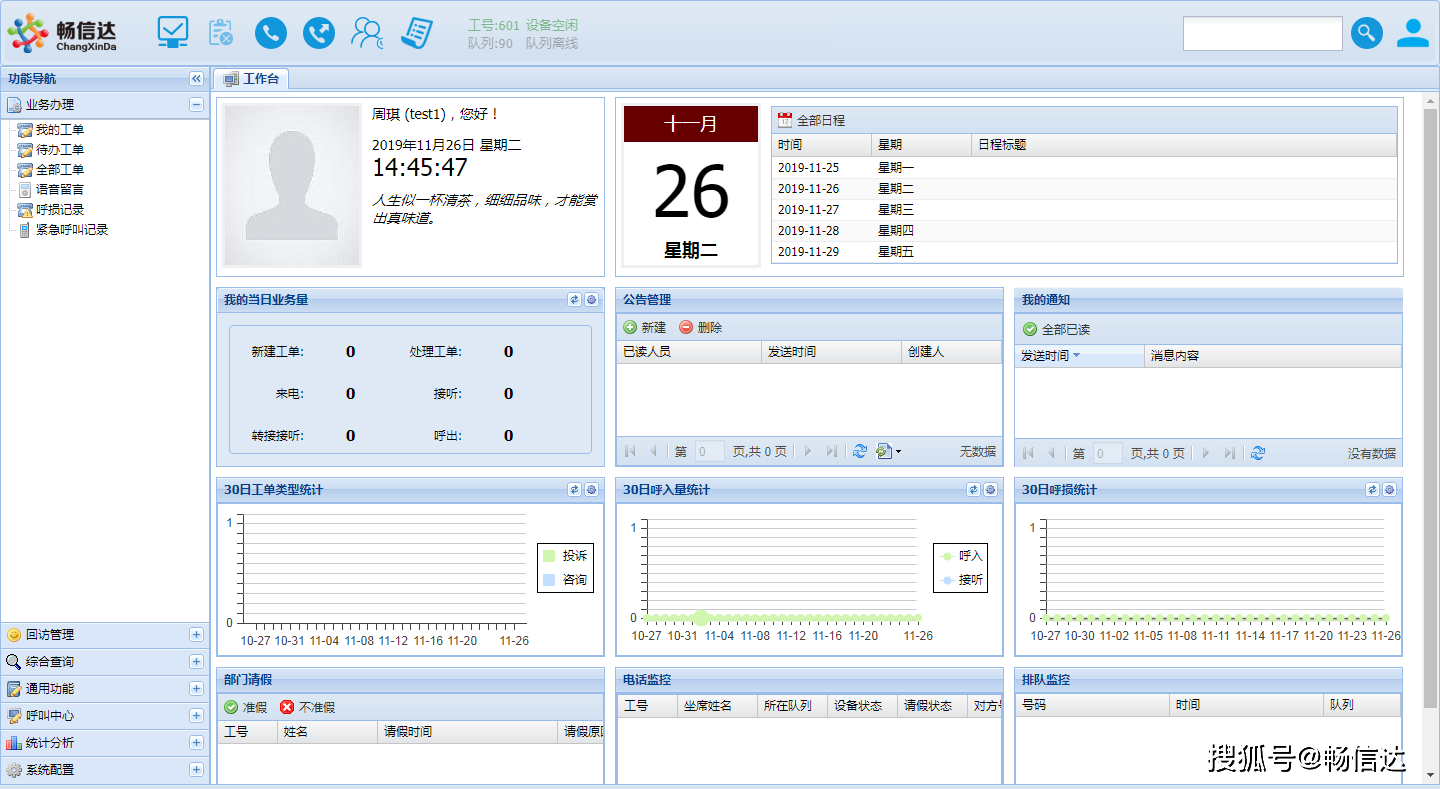Open the export dropdown in 公告管理 paging bar
The image size is (1440, 789).
[x=888, y=452]
